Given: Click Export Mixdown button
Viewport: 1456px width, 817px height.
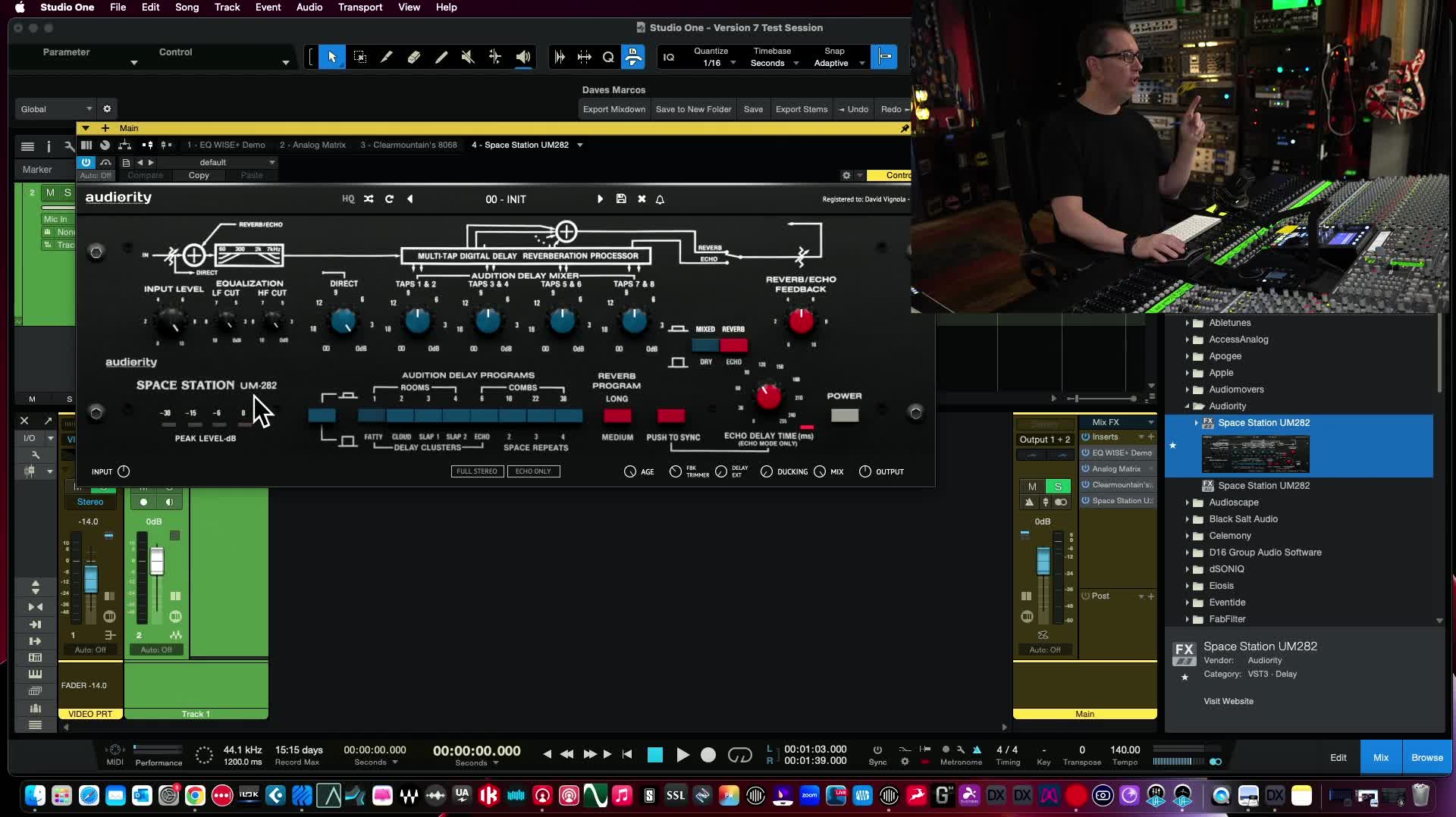Looking at the screenshot, I should [x=613, y=109].
